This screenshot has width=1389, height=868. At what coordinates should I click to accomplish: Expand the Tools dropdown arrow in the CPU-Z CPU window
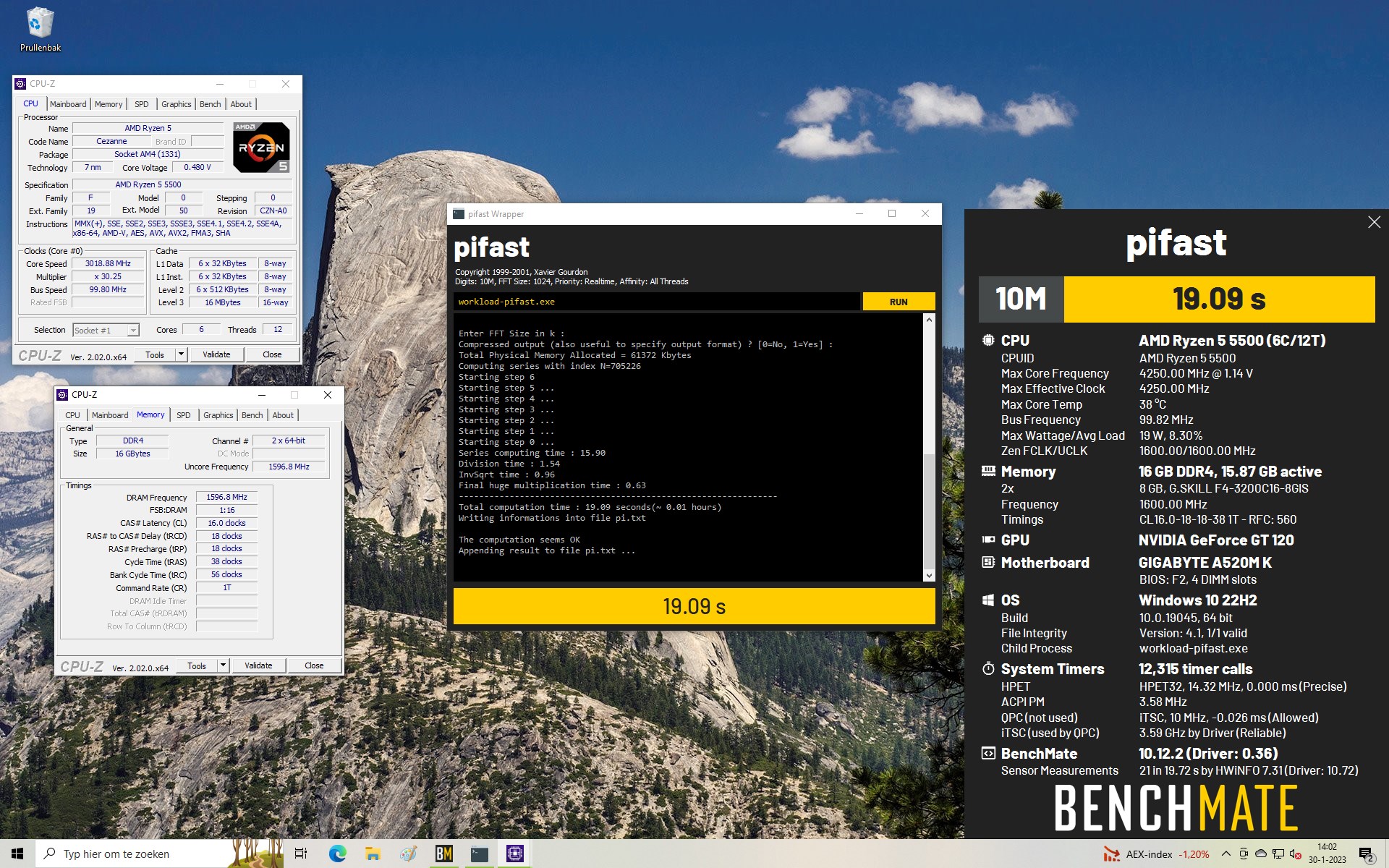pos(181,354)
